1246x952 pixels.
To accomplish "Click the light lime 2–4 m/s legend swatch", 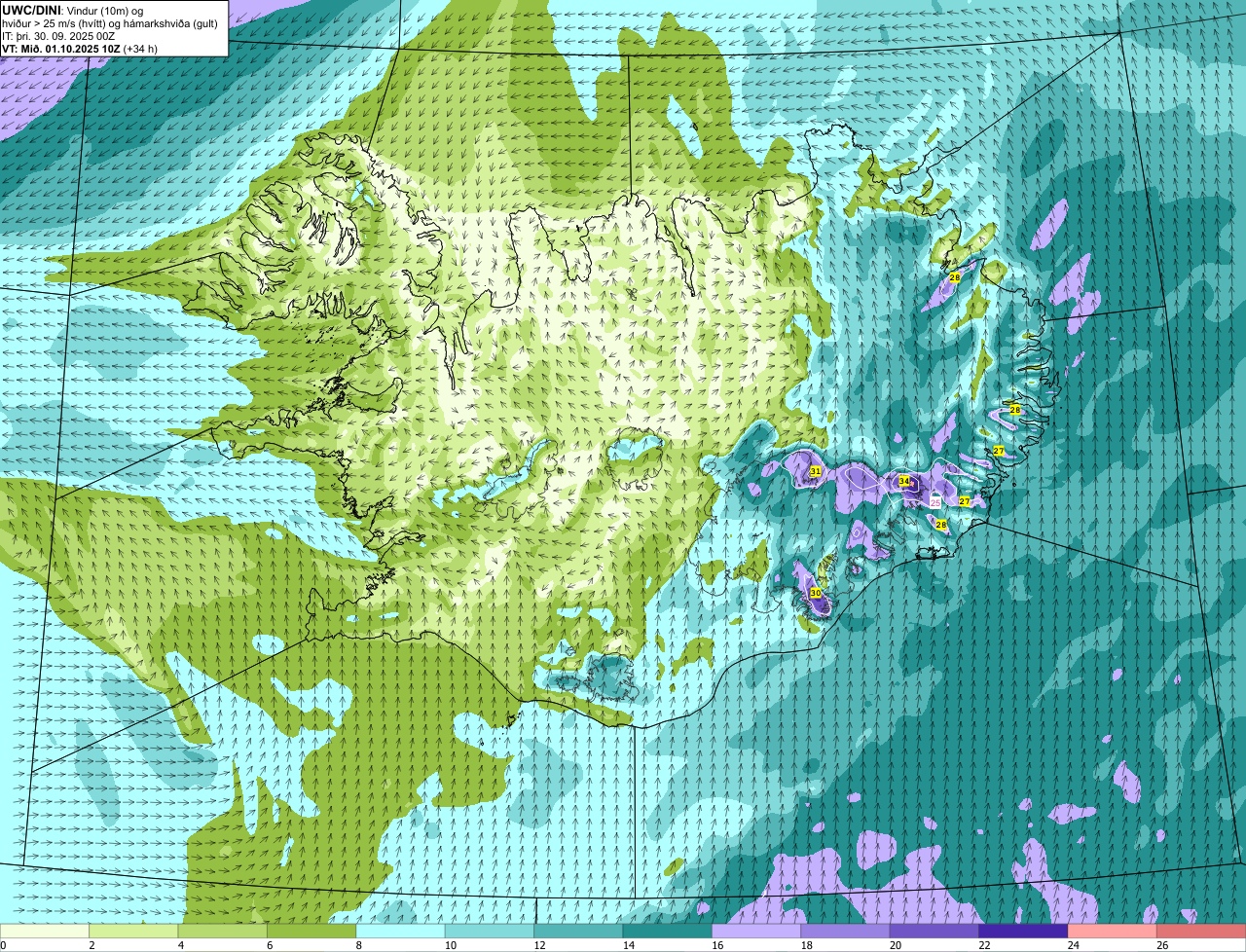I will click(x=134, y=932).
